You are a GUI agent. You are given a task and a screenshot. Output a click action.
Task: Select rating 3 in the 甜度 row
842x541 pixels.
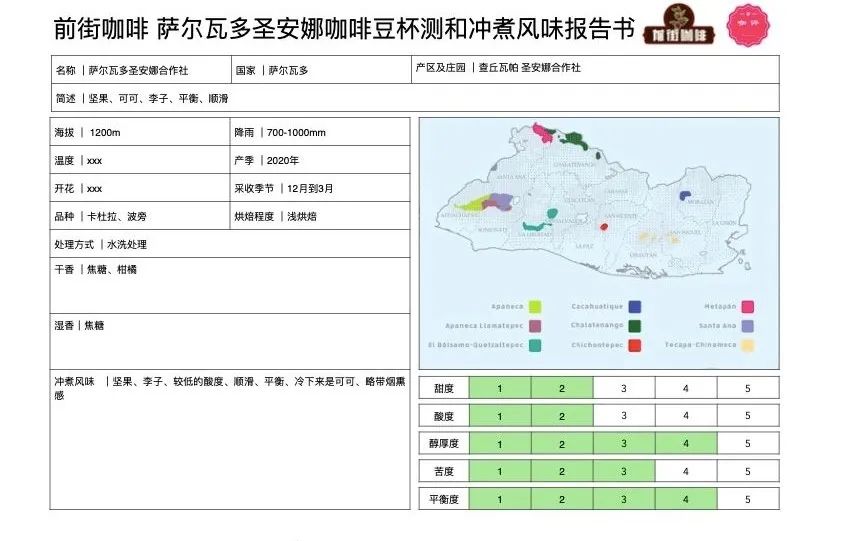624,388
